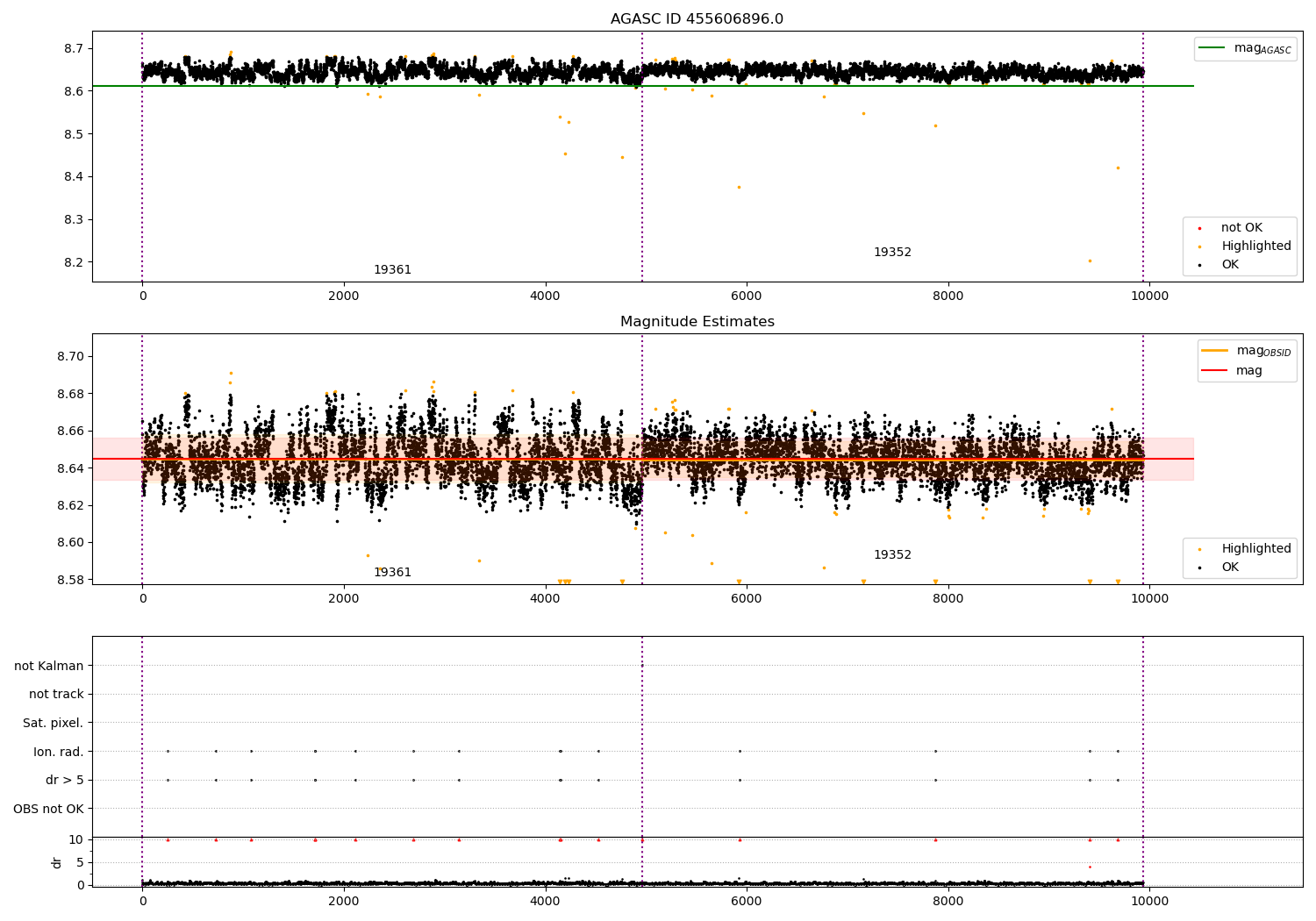Click the 'not track' row label
Viewport: 1316px width, 921px height.
tap(56, 695)
